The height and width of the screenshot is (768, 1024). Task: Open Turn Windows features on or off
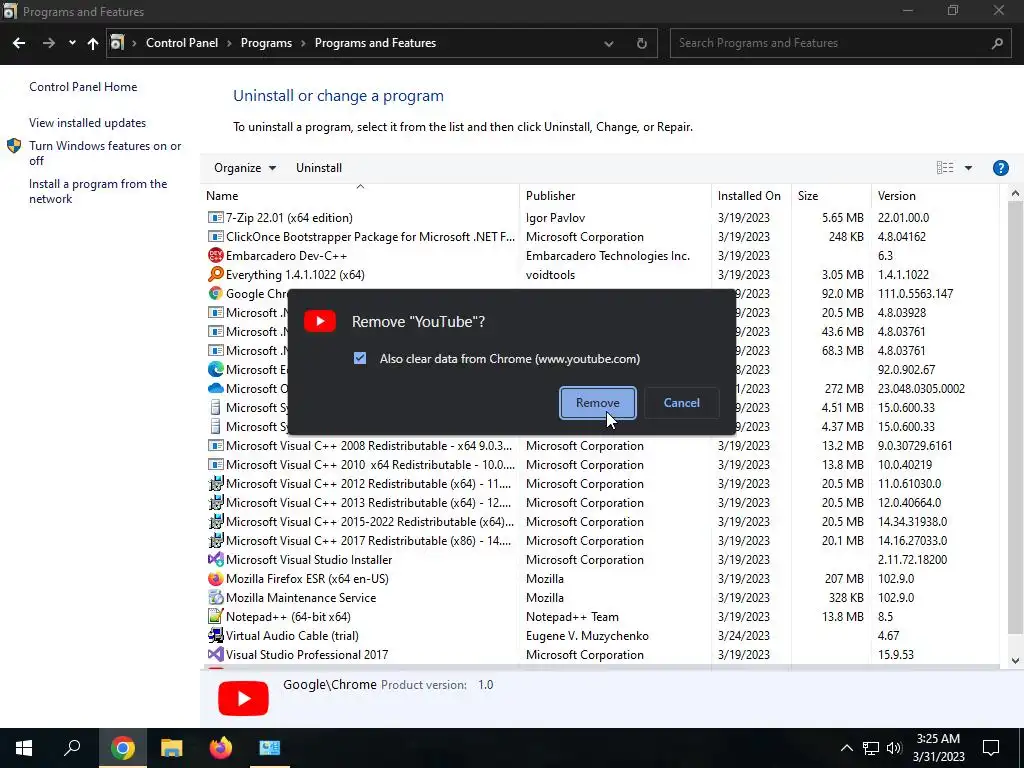[x=105, y=153]
